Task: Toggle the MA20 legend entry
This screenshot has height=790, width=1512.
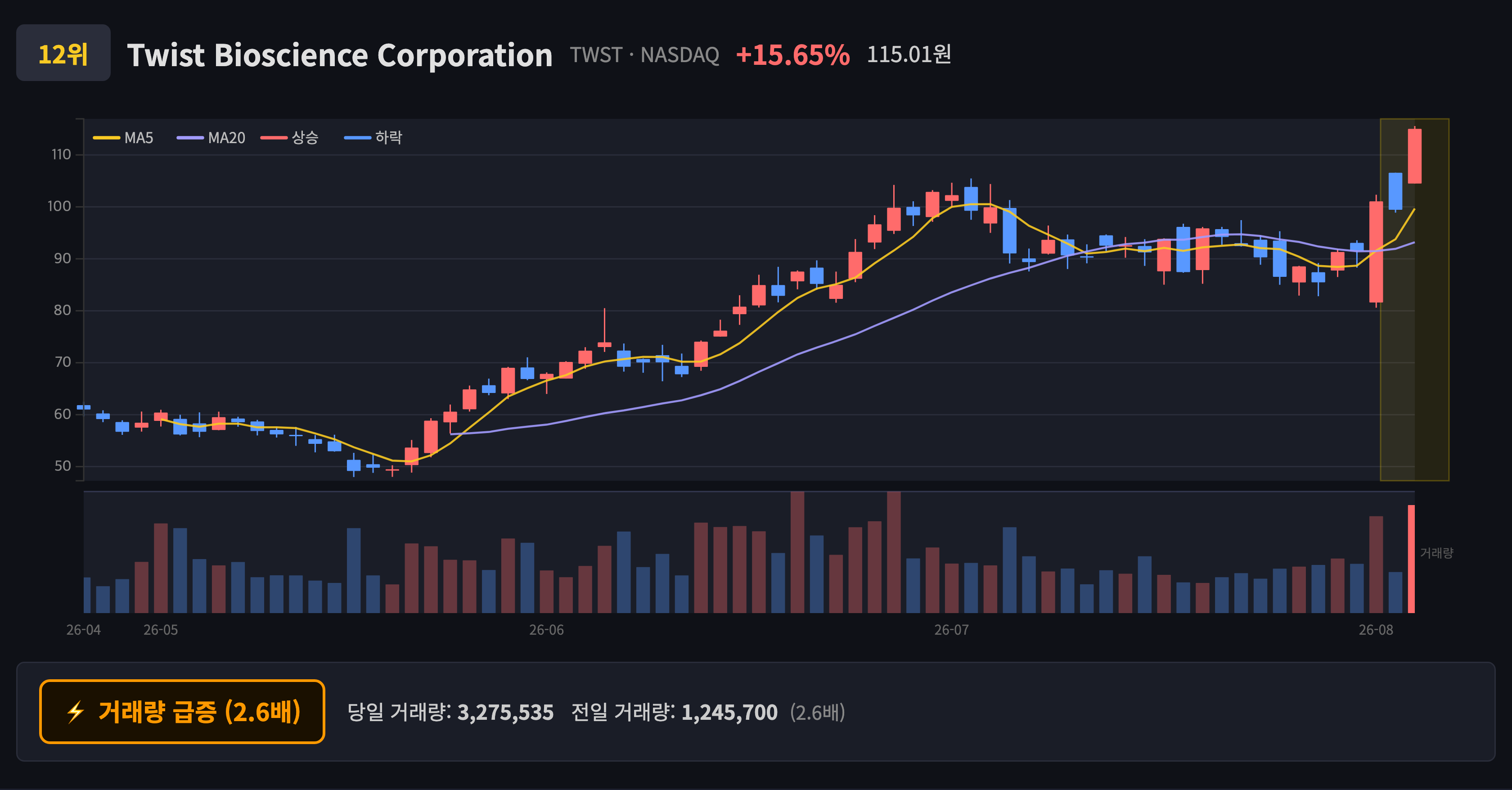Action: tap(211, 138)
